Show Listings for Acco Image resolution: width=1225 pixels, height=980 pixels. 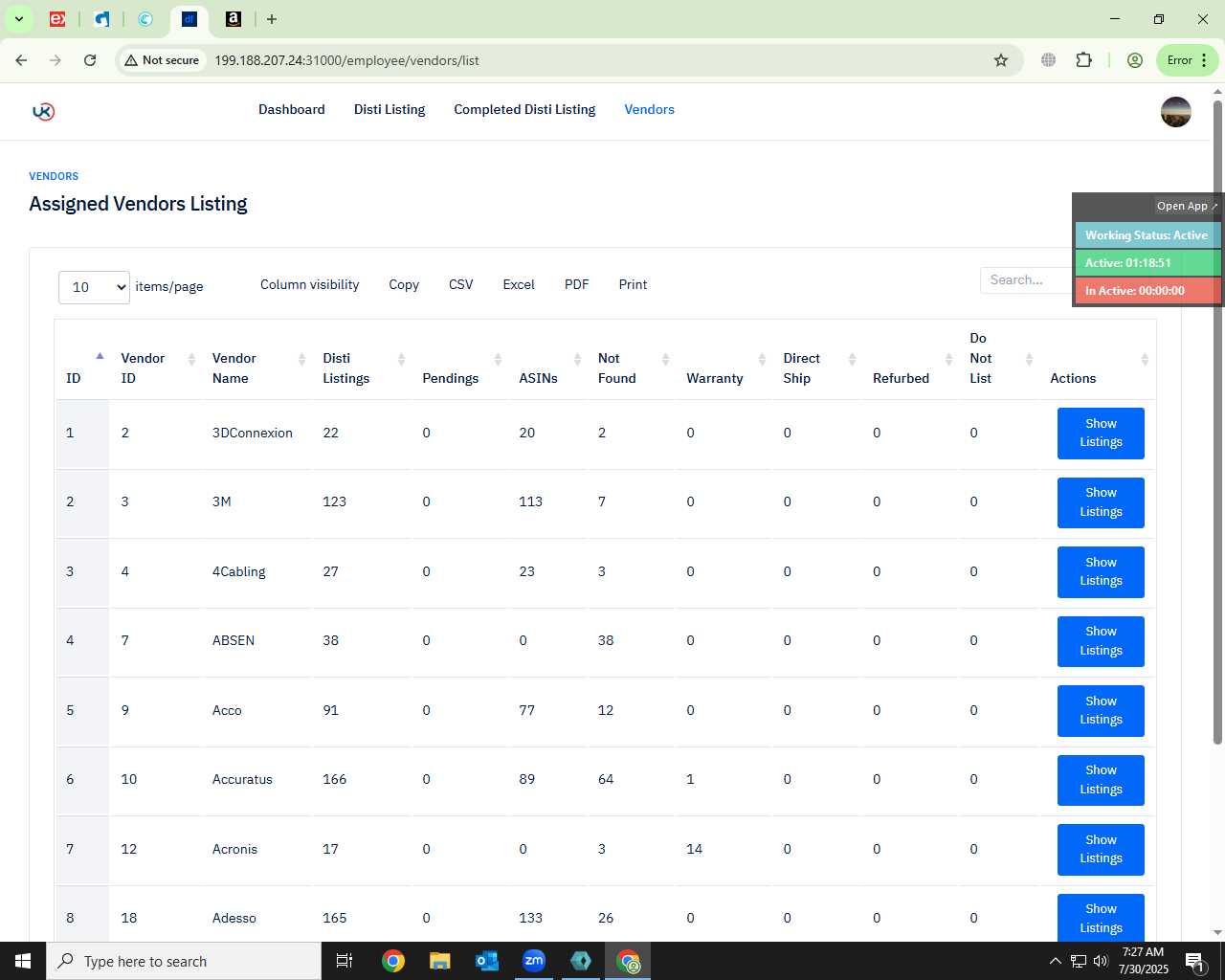1101,711
